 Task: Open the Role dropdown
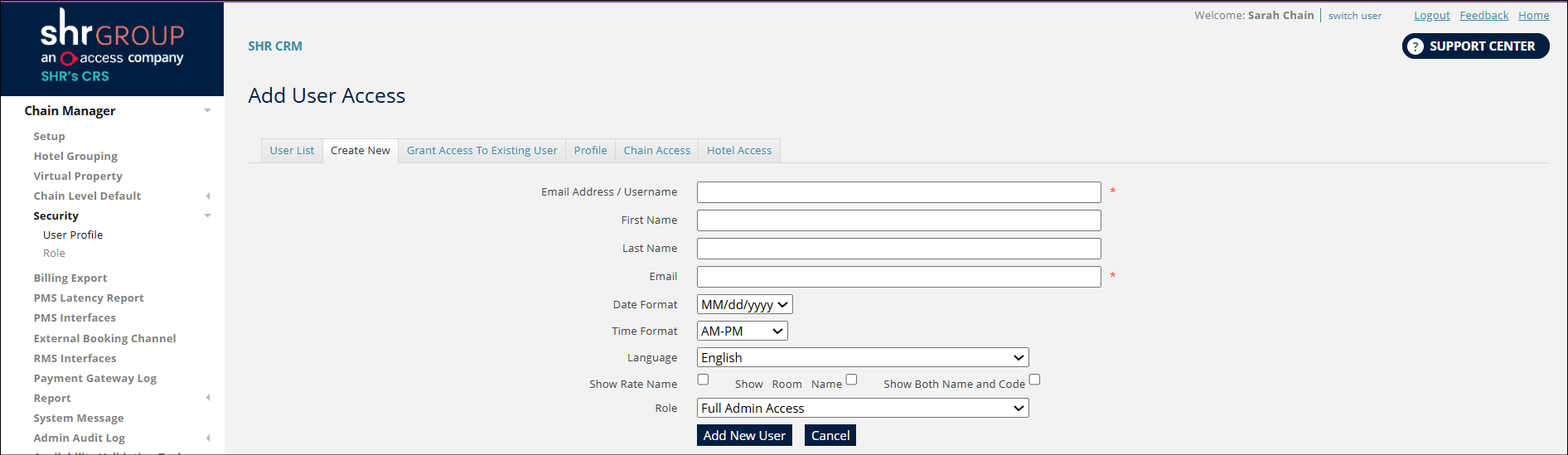[863, 408]
